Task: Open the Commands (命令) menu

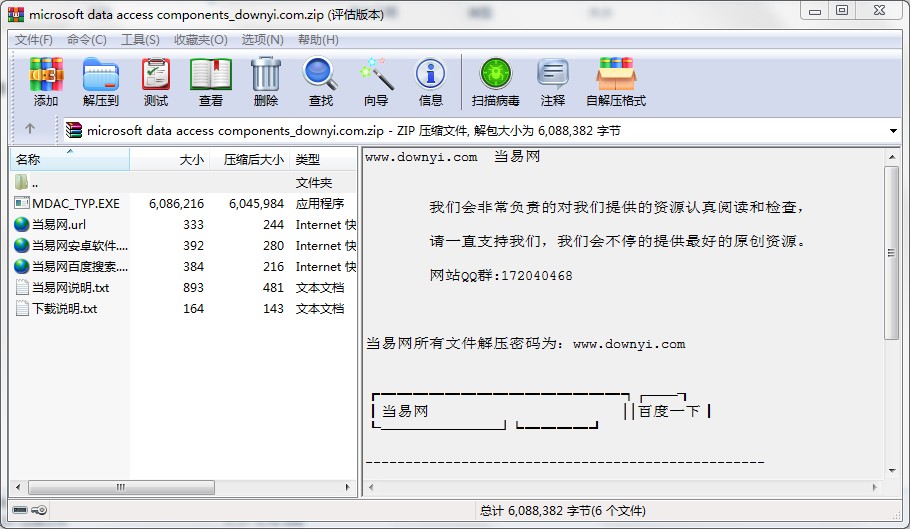Action: (86, 39)
